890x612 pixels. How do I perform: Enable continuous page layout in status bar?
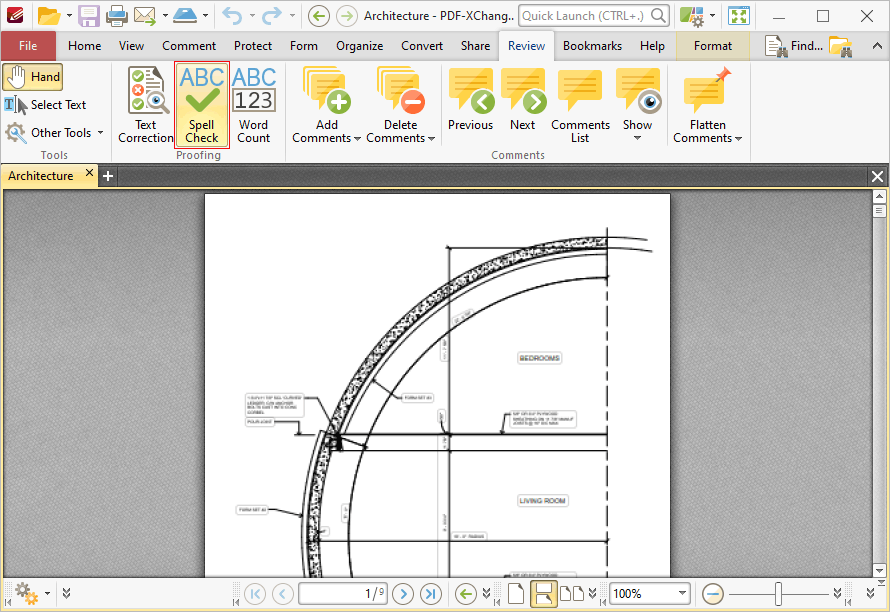(x=543, y=593)
